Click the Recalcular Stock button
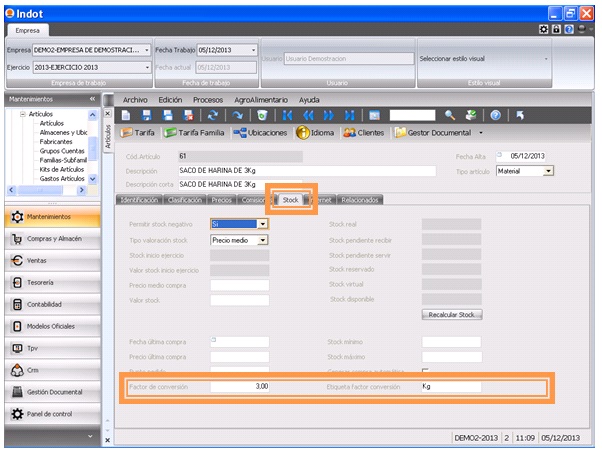The width and height of the screenshot is (602, 452). coord(452,314)
